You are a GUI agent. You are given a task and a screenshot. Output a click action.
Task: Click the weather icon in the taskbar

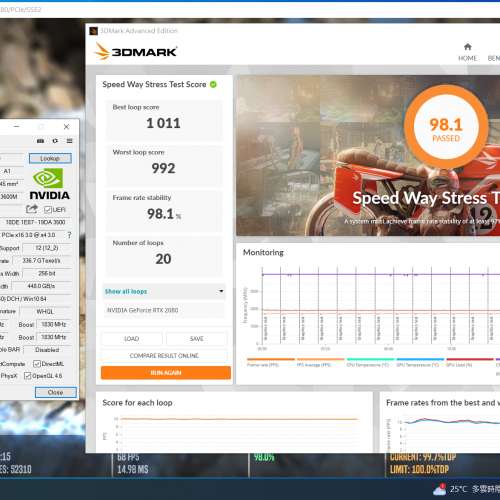(439, 489)
